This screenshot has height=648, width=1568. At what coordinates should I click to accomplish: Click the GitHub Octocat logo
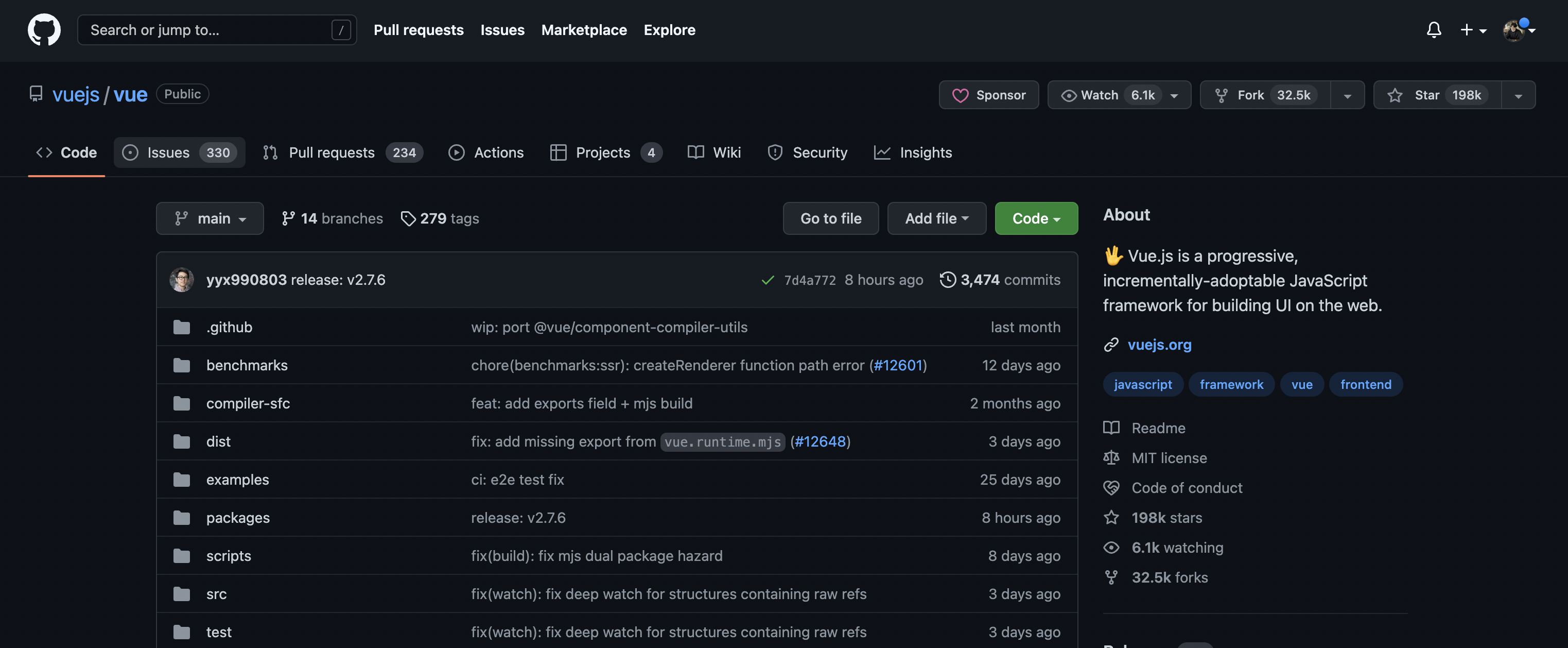[44, 29]
